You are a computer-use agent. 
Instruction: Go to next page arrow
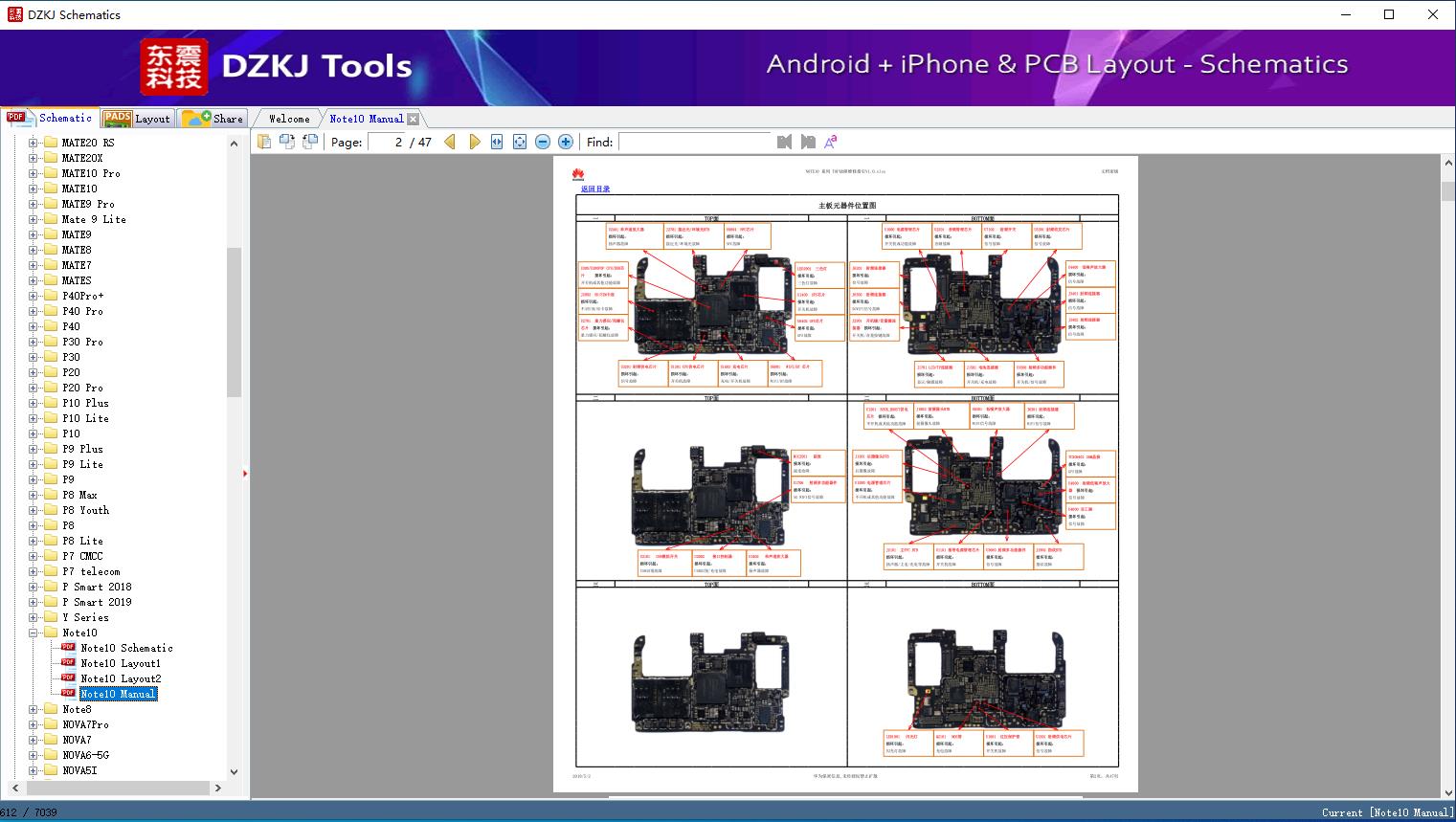pos(474,142)
